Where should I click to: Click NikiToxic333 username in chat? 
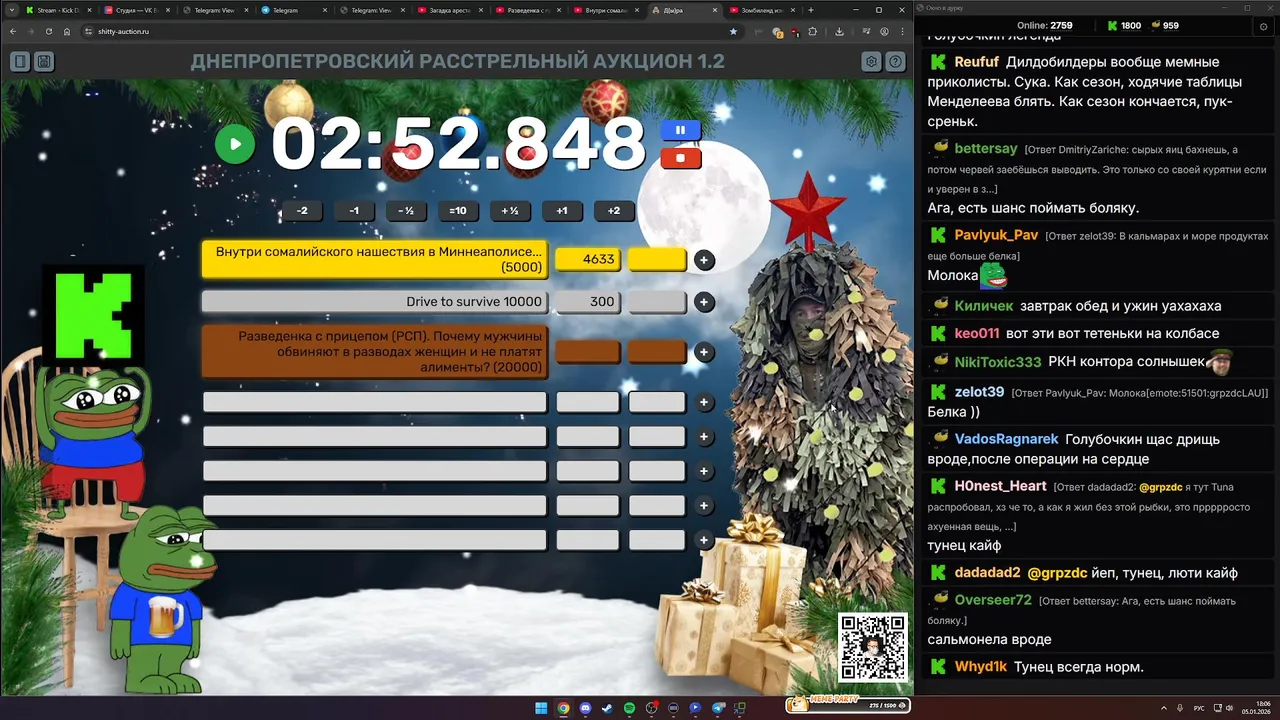point(998,362)
